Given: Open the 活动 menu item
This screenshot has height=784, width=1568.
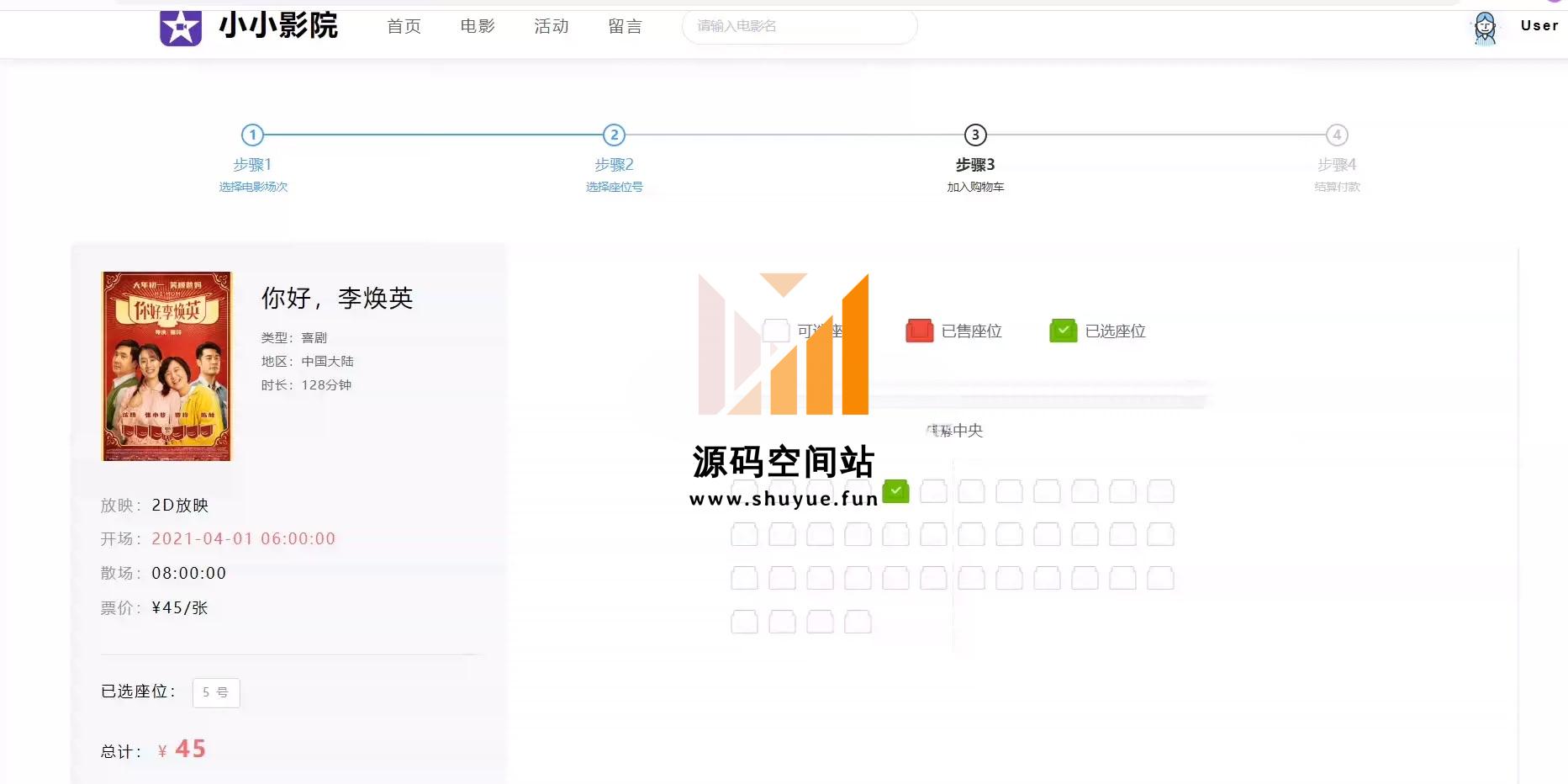Looking at the screenshot, I should click(552, 26).
